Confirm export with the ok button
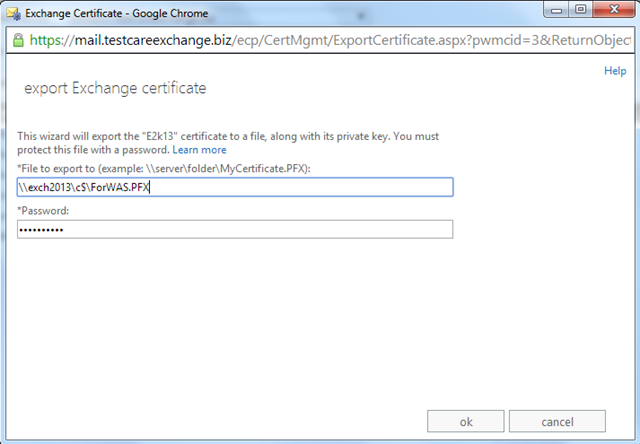Screen dimensions: 640x444 pos(466,421)
